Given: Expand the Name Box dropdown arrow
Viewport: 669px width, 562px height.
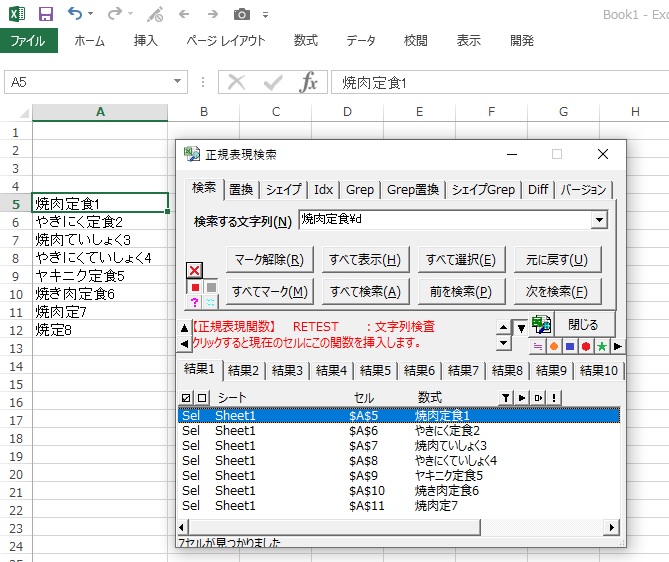Looking at the screenshot, I should 178,83.
